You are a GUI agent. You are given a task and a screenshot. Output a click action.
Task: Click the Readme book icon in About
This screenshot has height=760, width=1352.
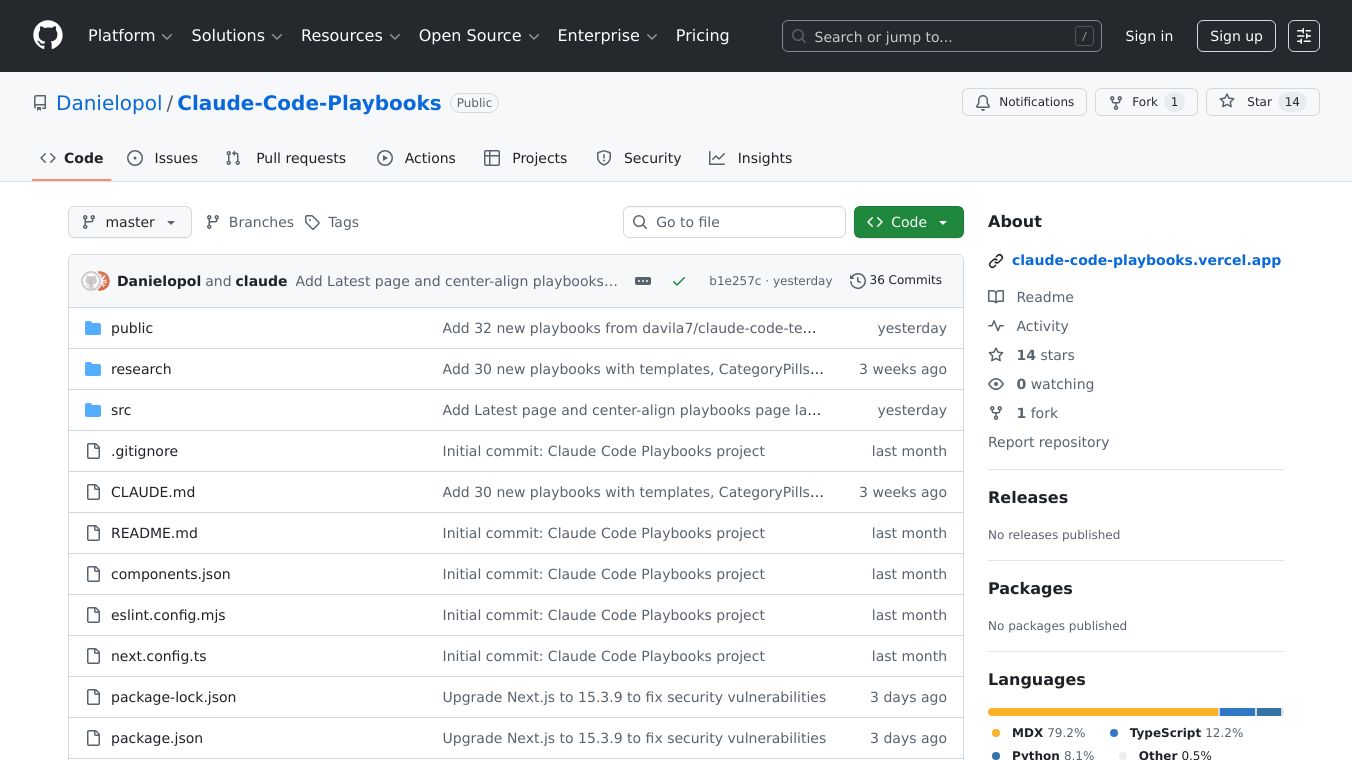tap(996, 296)
